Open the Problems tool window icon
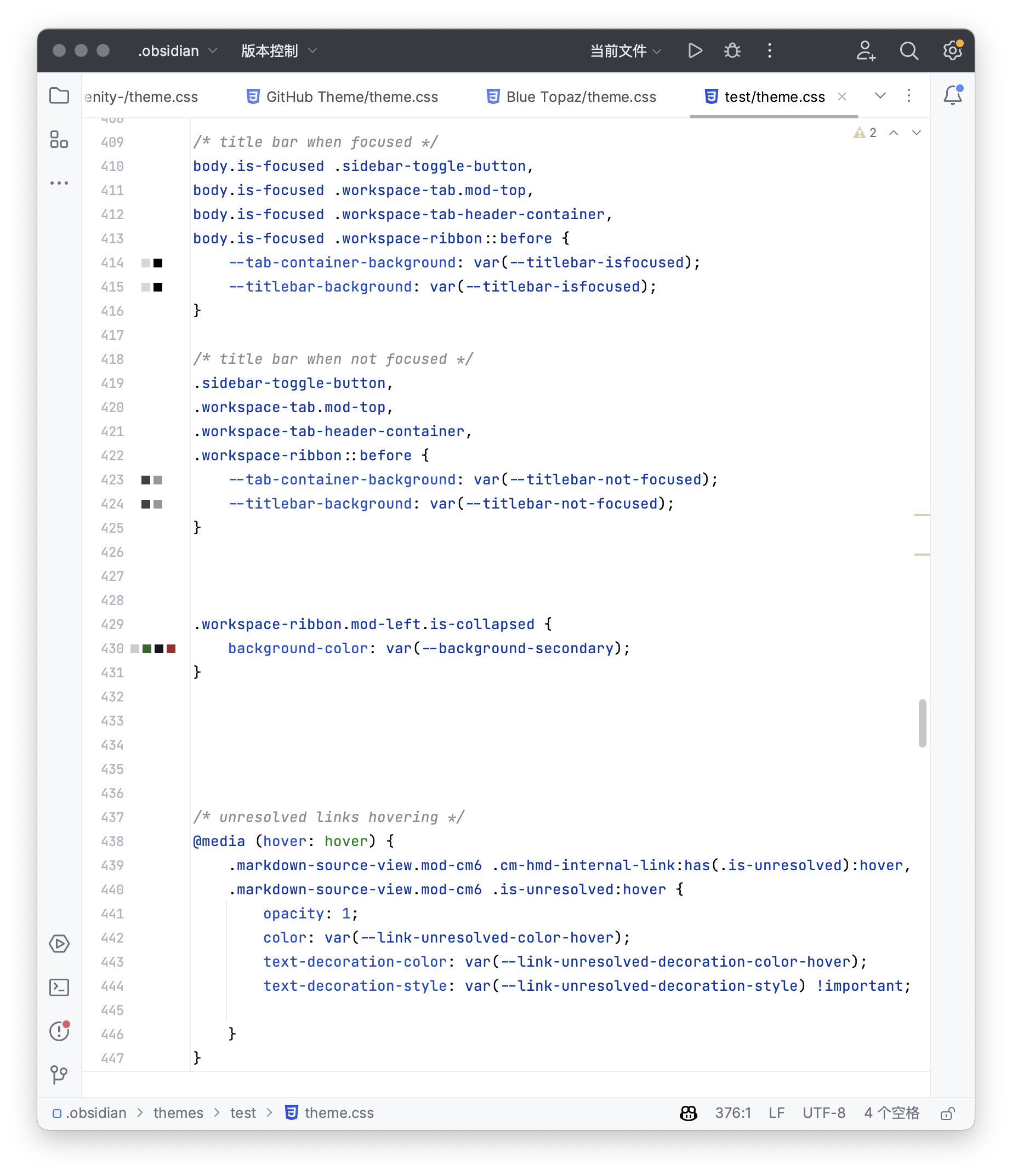 [x=59, y=1031]
